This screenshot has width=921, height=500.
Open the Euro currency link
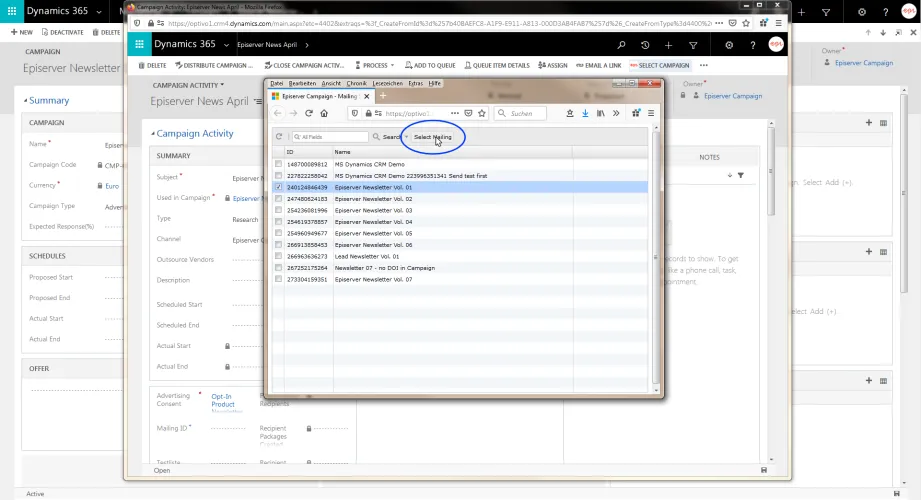click(x=112, y=186)
